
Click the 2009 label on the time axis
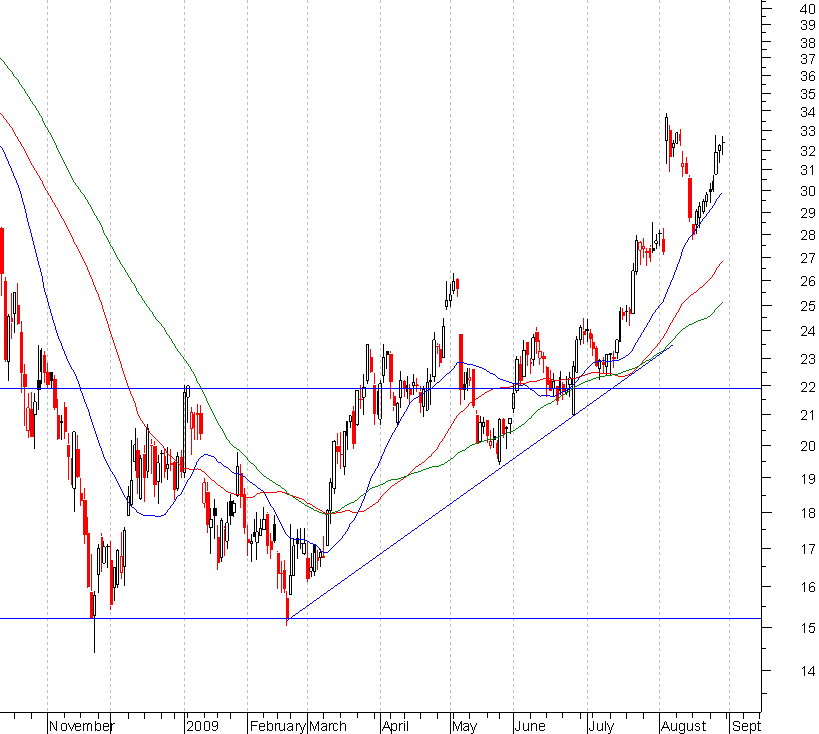(202, 726)
